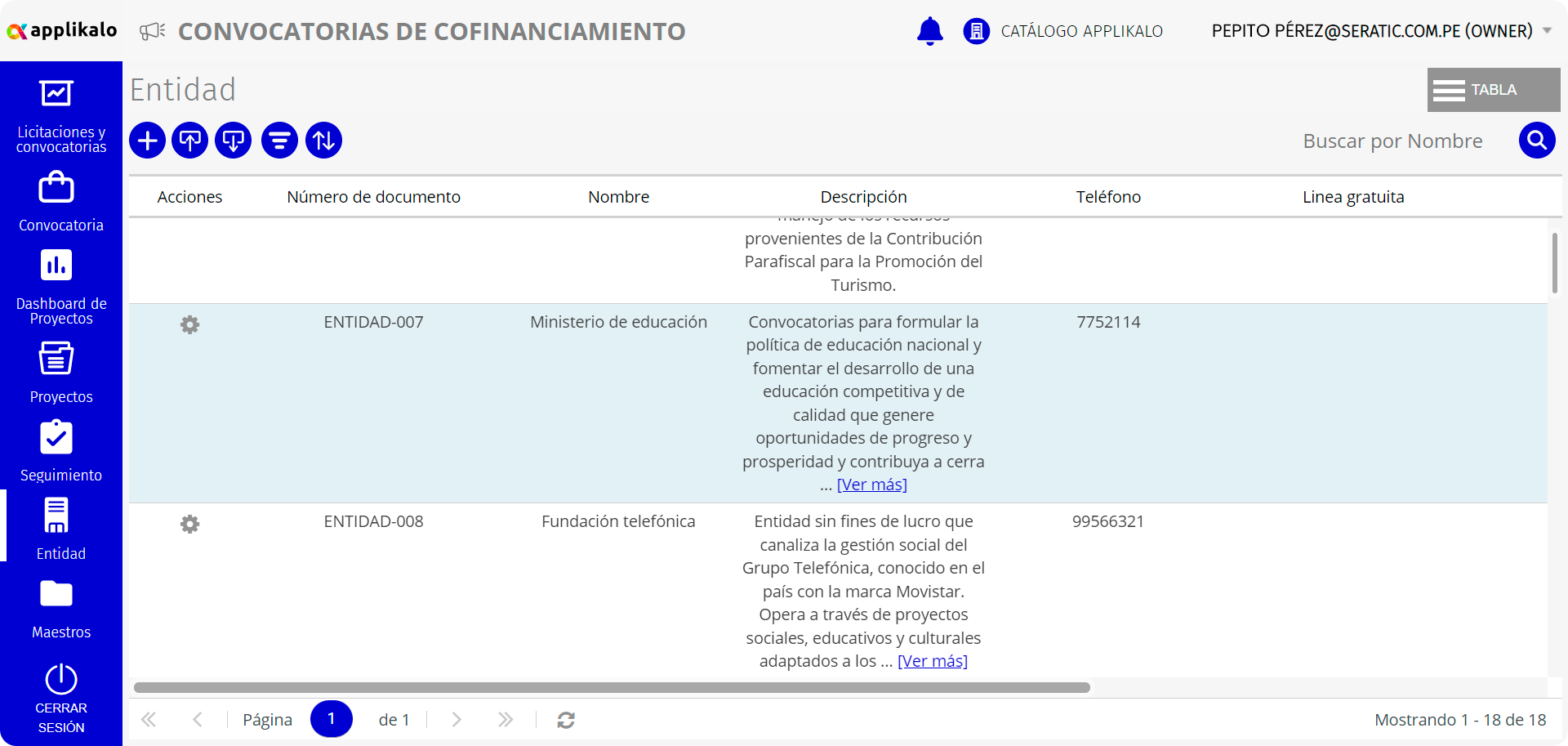
Task: Open notifications bell
Action: pos(929,31)
